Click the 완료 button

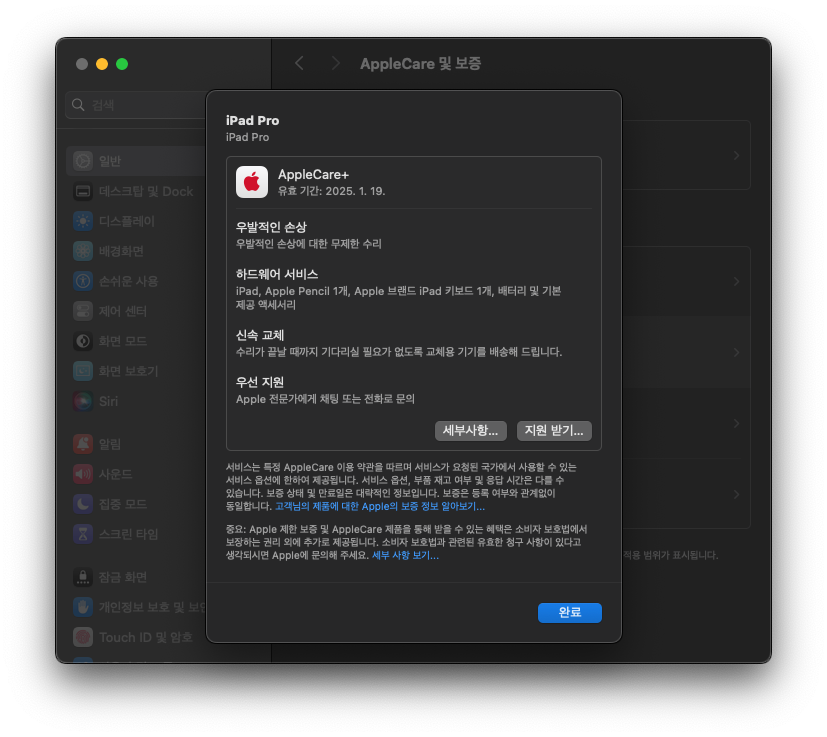click(569, 612)
